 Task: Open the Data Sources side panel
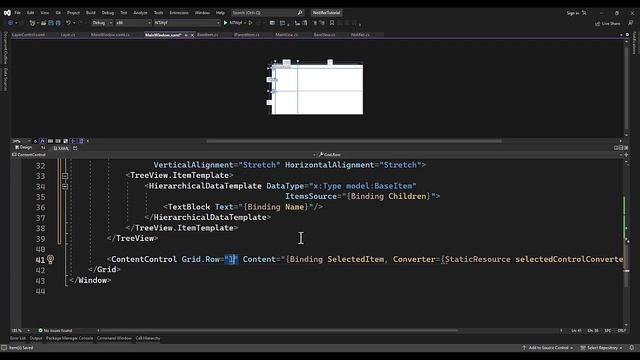(x=5, y=80)
